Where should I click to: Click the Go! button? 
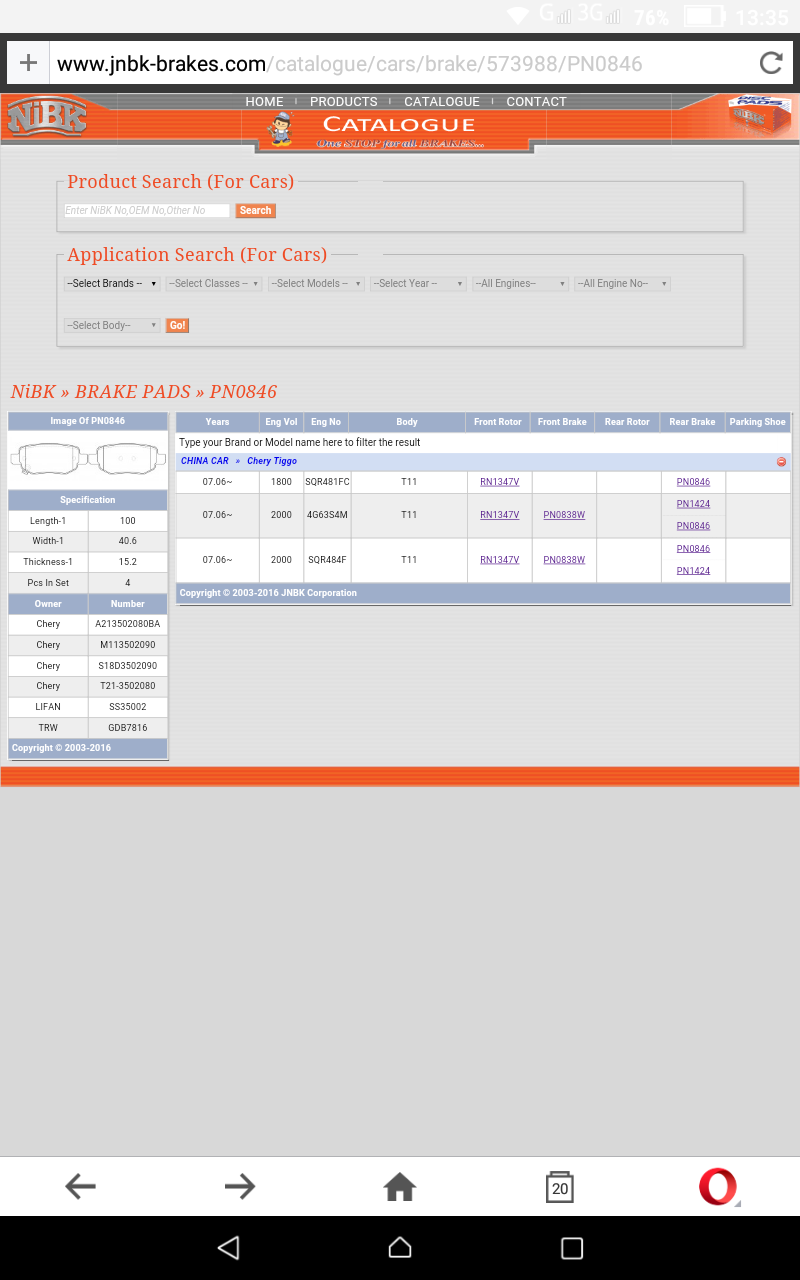(177, 326)
